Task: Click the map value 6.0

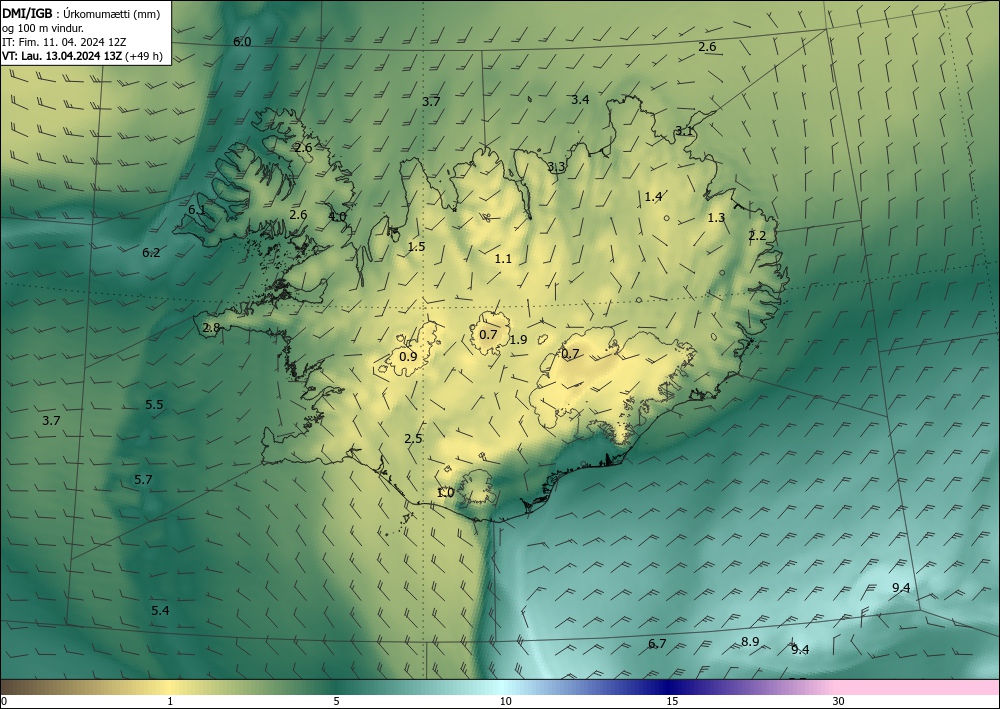Action: tap(242, 42)
